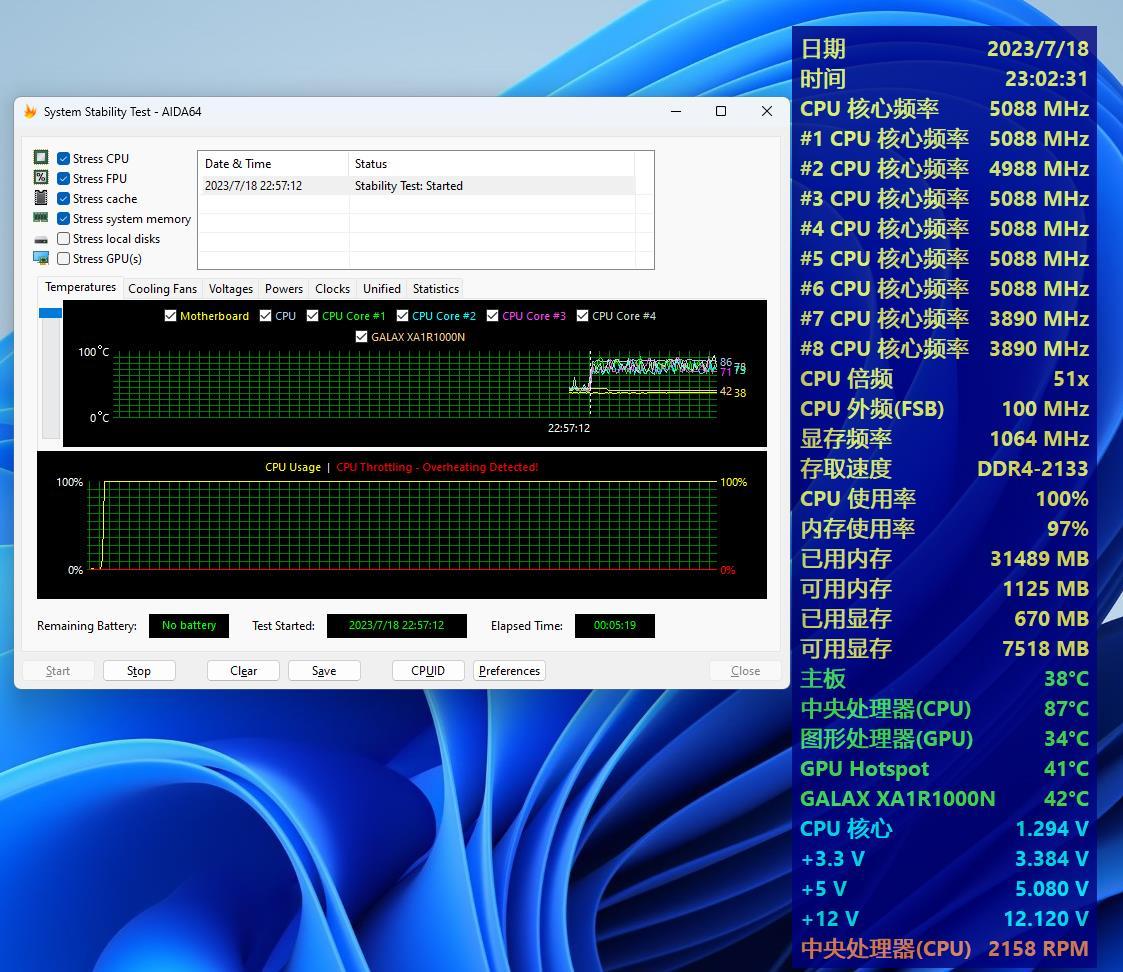The image size is (1123, 972).
Task: Click the CPU 使用率 100% sensor row
Action: [x=944, y=499]
